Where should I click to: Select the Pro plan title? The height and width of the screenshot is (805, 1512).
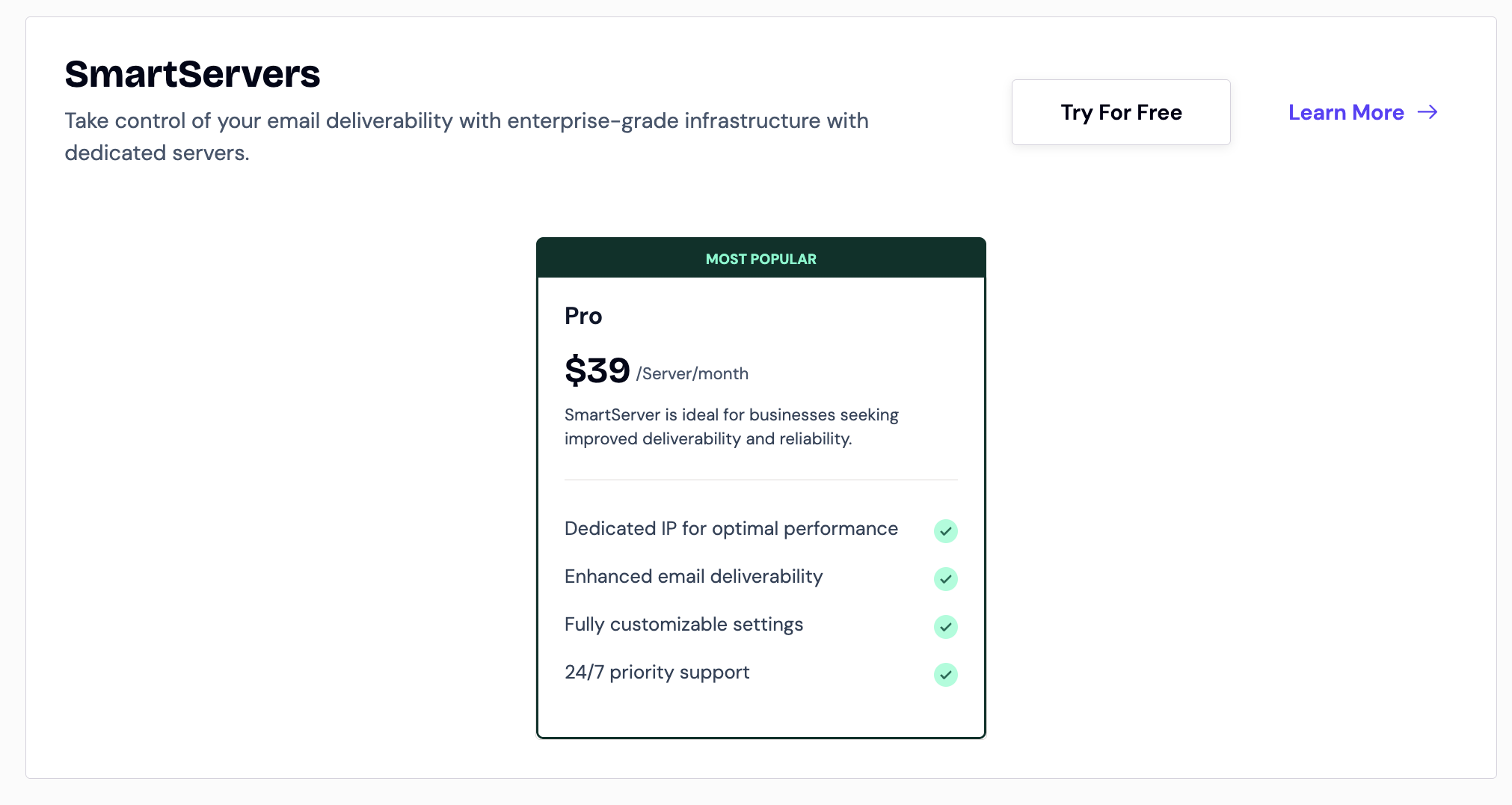pyautogui.click(x=583, y=316)
